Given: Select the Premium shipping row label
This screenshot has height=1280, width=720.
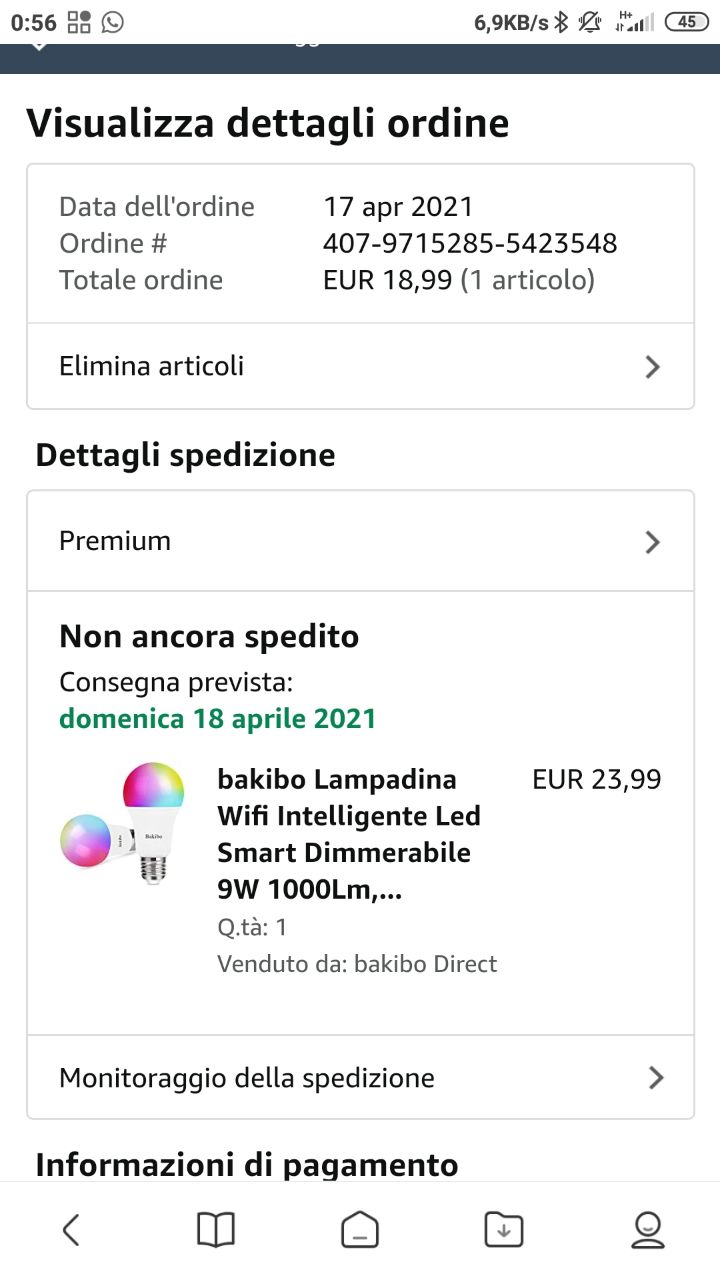Looking at the screenshot, I should click(115, 541).
